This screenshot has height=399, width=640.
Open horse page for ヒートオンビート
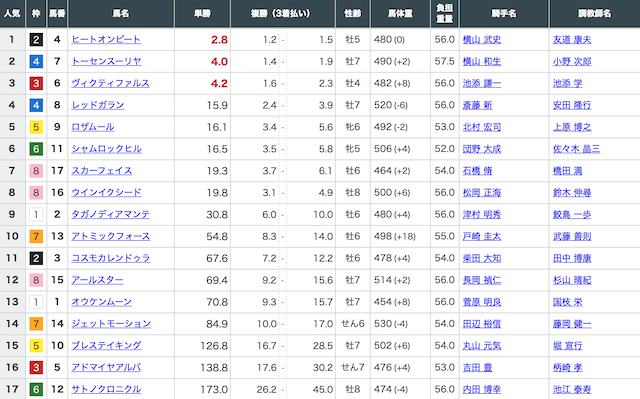coord(106,40)
